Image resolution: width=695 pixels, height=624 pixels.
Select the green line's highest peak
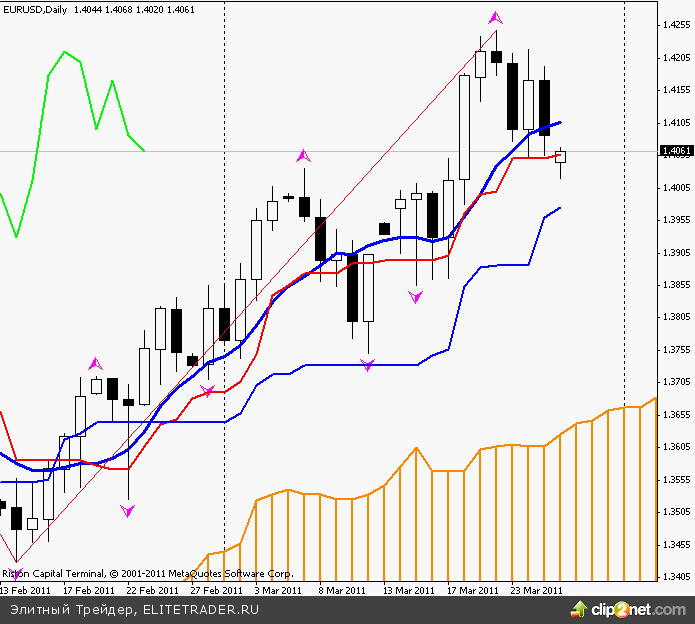[x=65, y=52]
